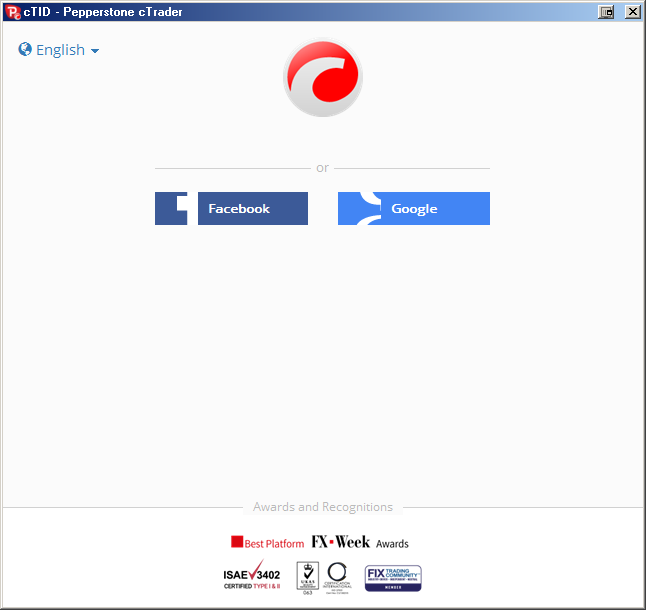Click the 'cTID - Pepperstone cTrader' title text
This screenshot has width=646, height=610.
[x=103, y=12]
